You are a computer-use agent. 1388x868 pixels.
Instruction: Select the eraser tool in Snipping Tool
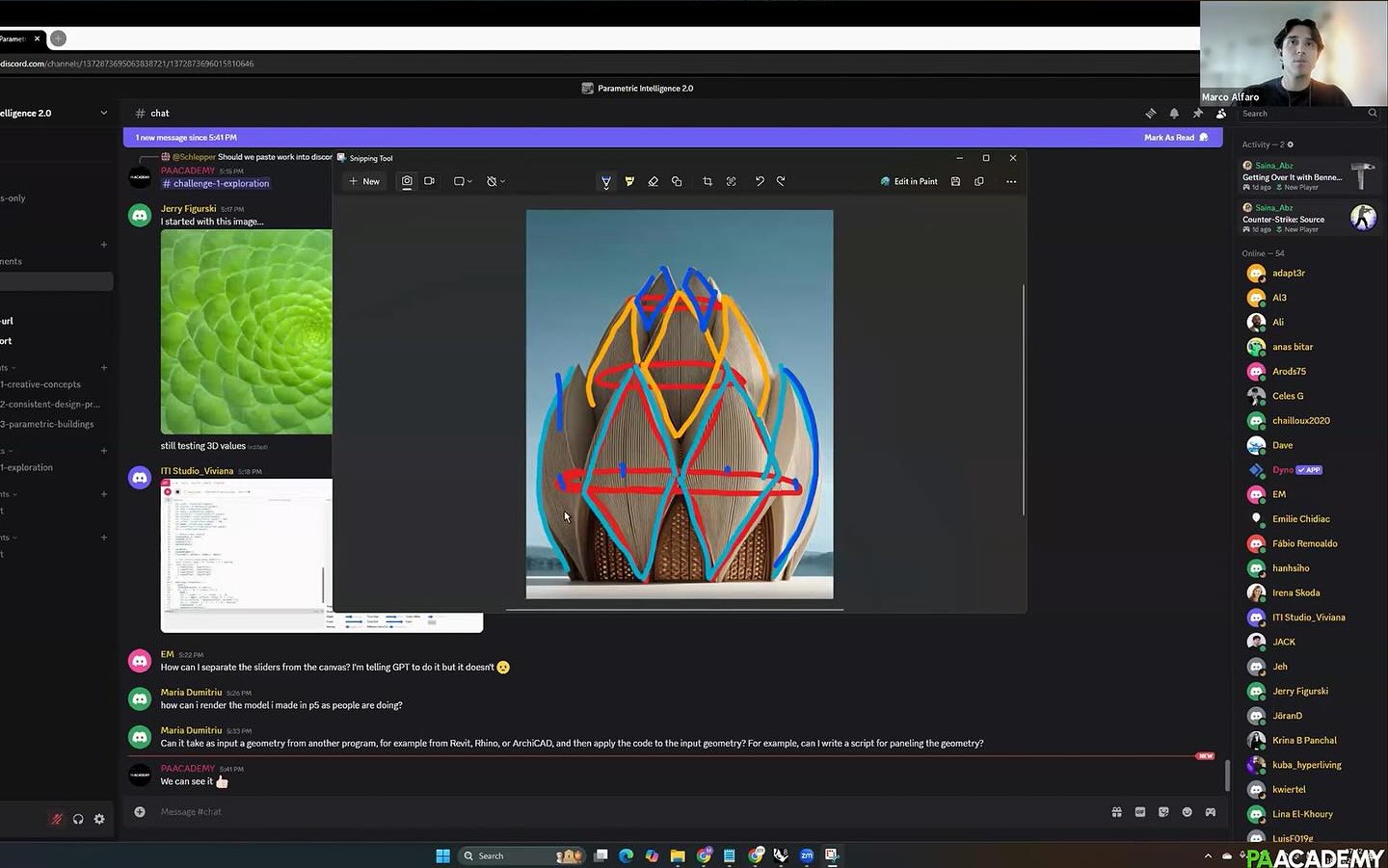[653, 181]
